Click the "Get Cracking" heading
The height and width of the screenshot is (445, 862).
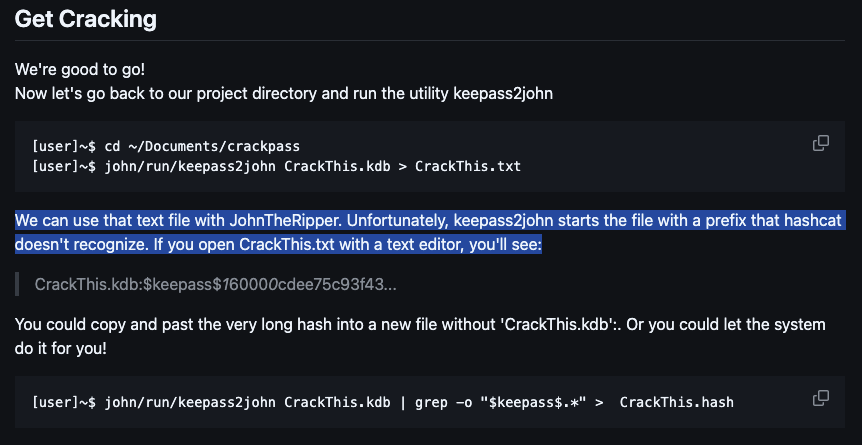[x=86, y=19]
